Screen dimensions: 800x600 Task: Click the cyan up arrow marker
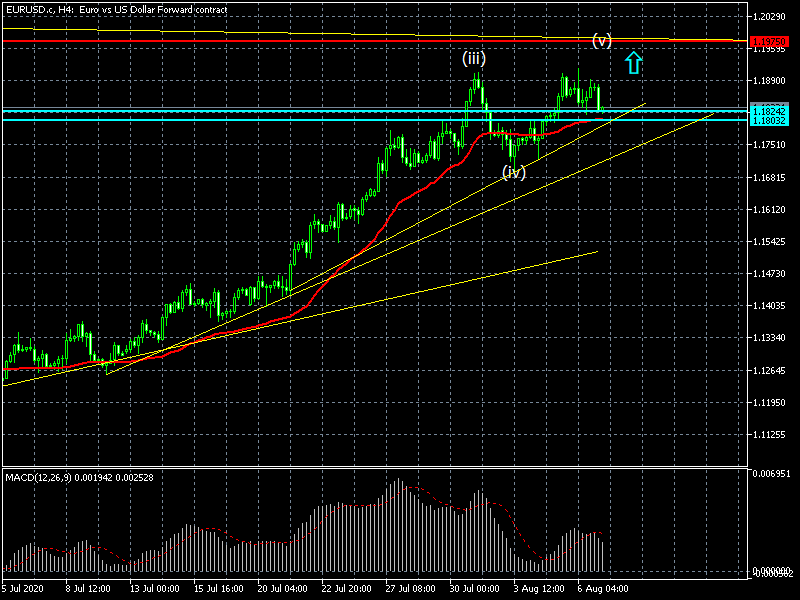tap(633, 63)
